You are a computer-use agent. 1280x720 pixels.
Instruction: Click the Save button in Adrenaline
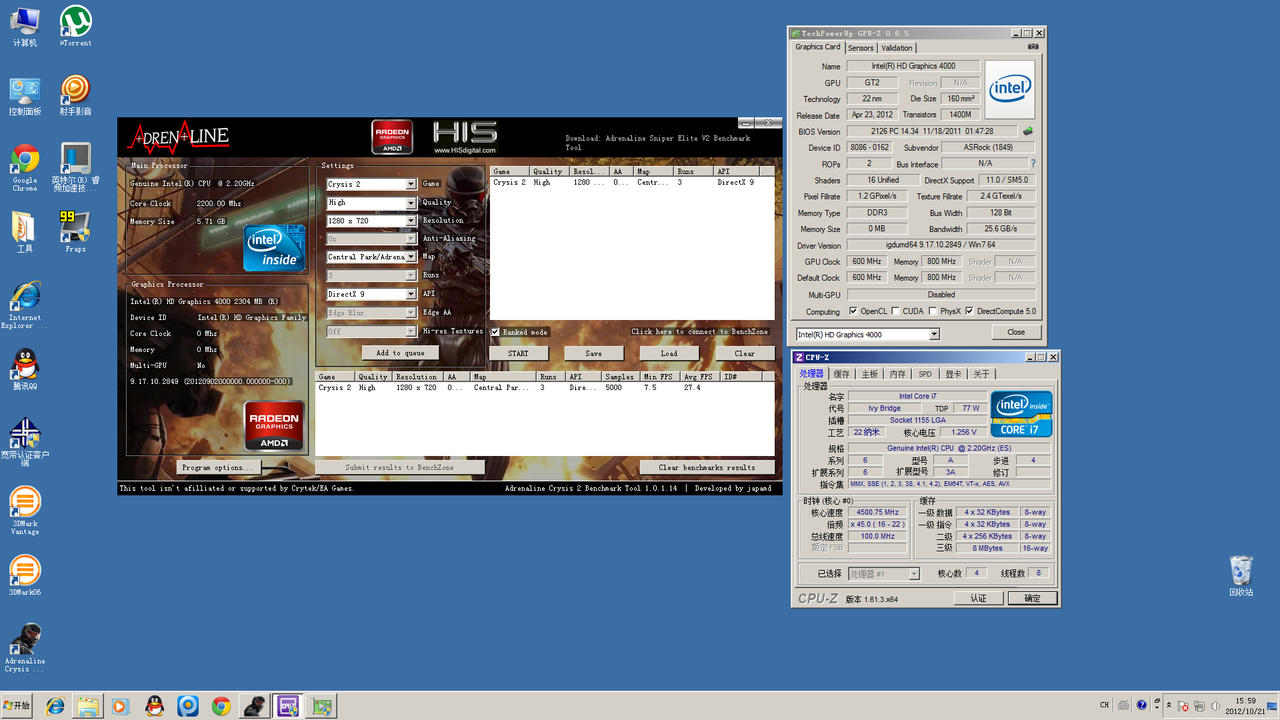point(594,353)
